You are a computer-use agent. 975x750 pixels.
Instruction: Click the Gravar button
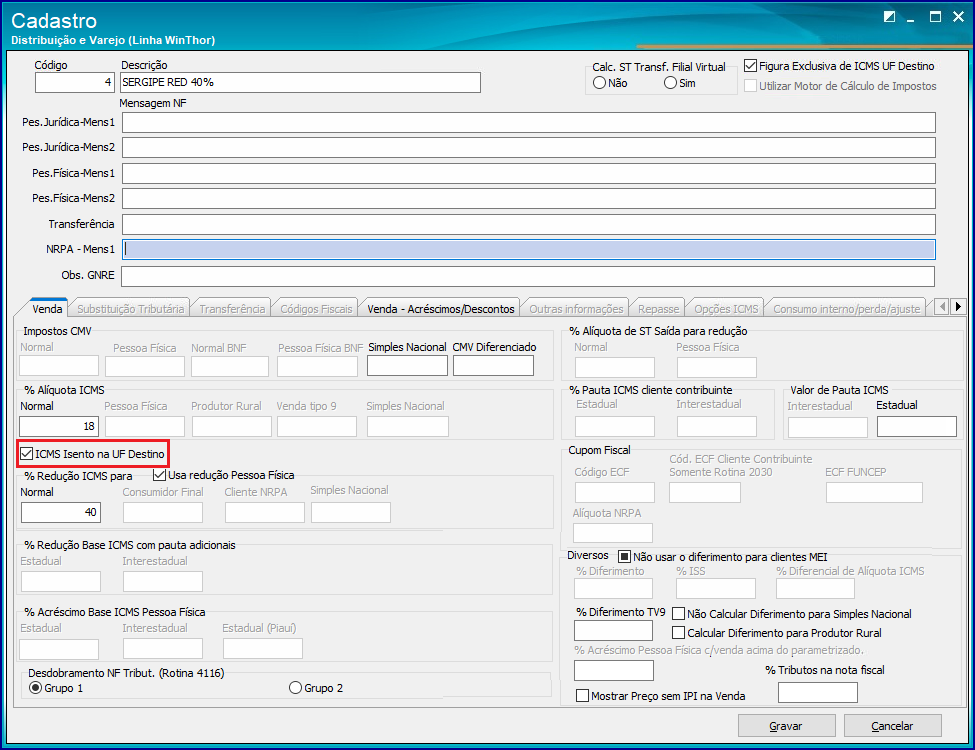(x=786, y=726)
